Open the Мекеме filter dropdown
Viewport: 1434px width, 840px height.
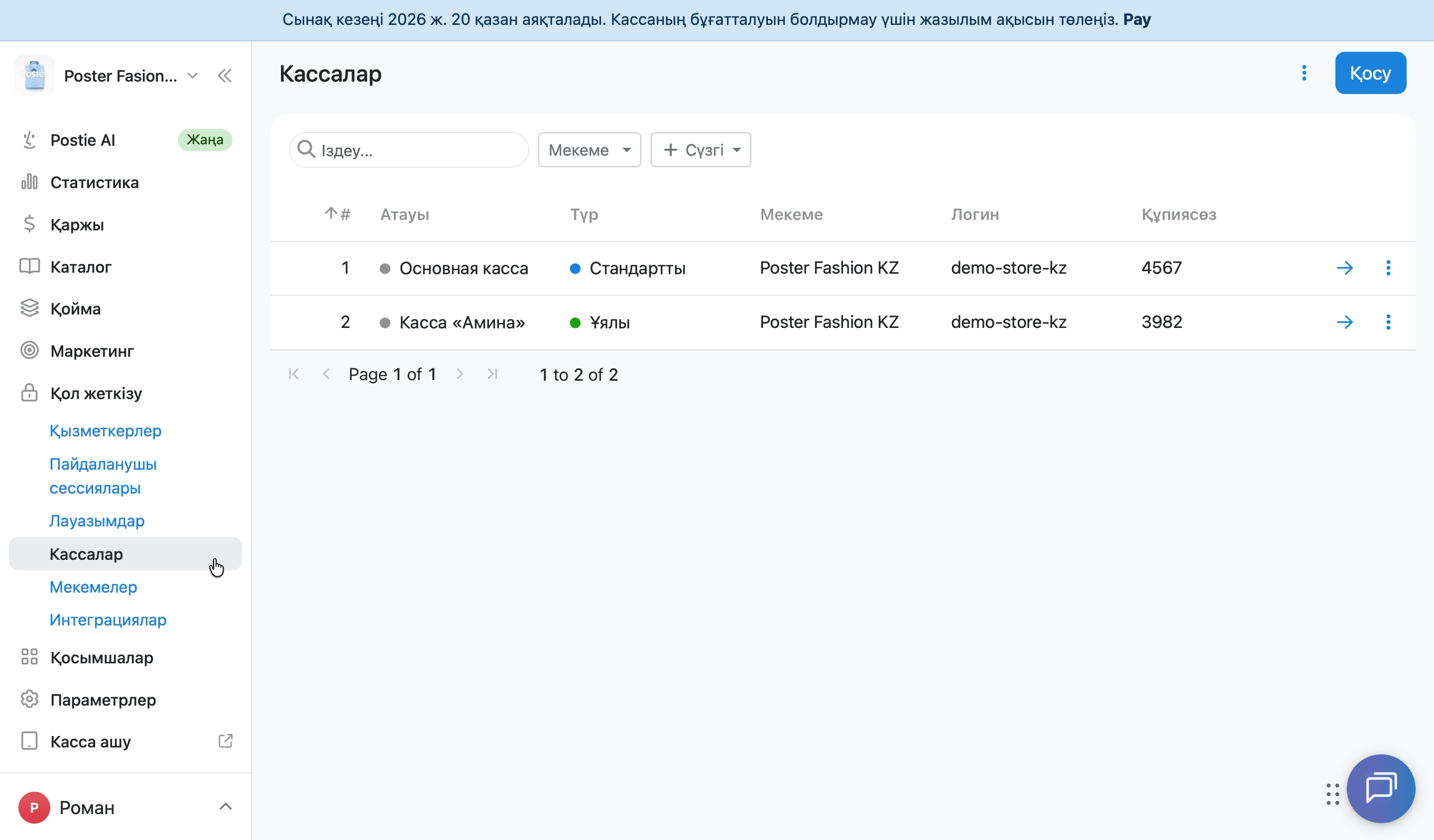point(590,150)
